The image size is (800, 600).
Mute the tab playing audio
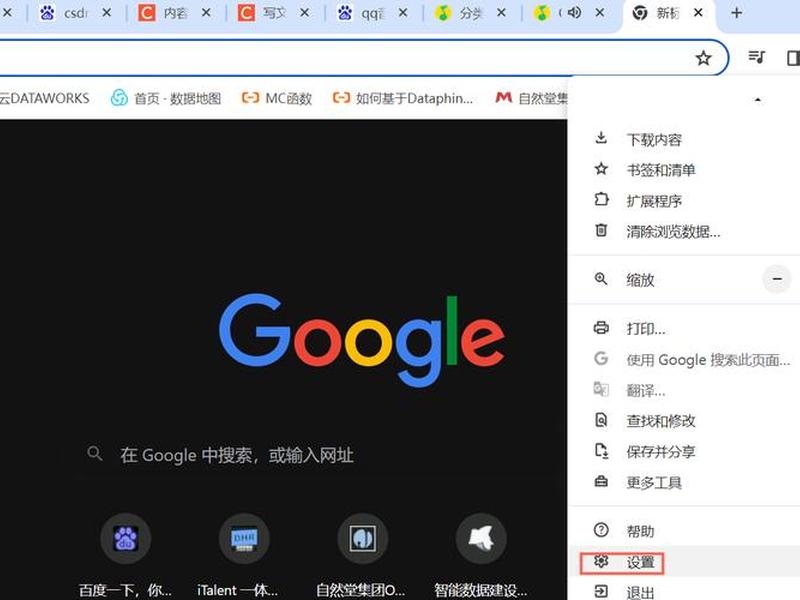(574, 12)
